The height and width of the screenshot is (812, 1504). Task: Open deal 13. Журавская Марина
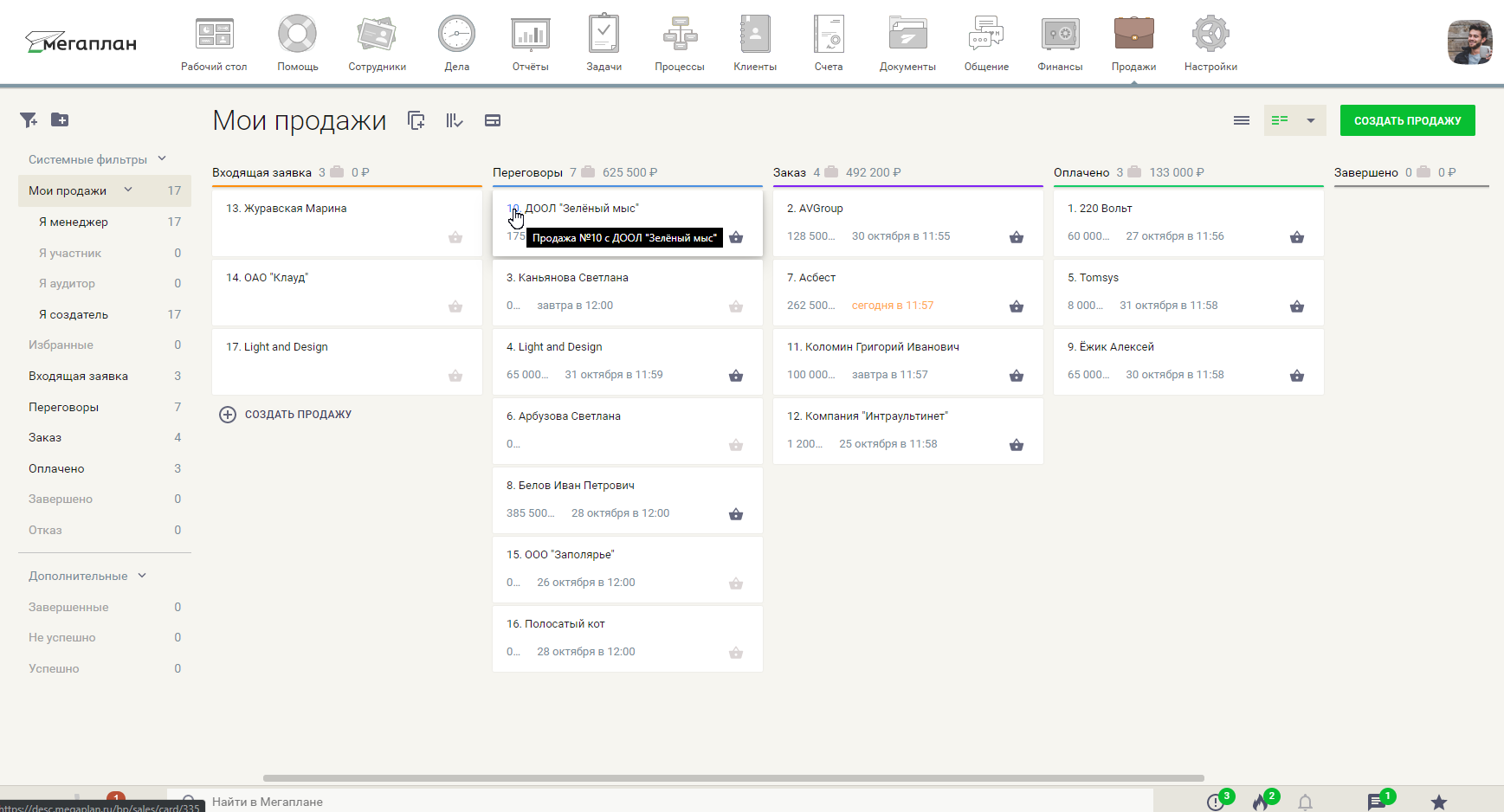coord(286,208)
